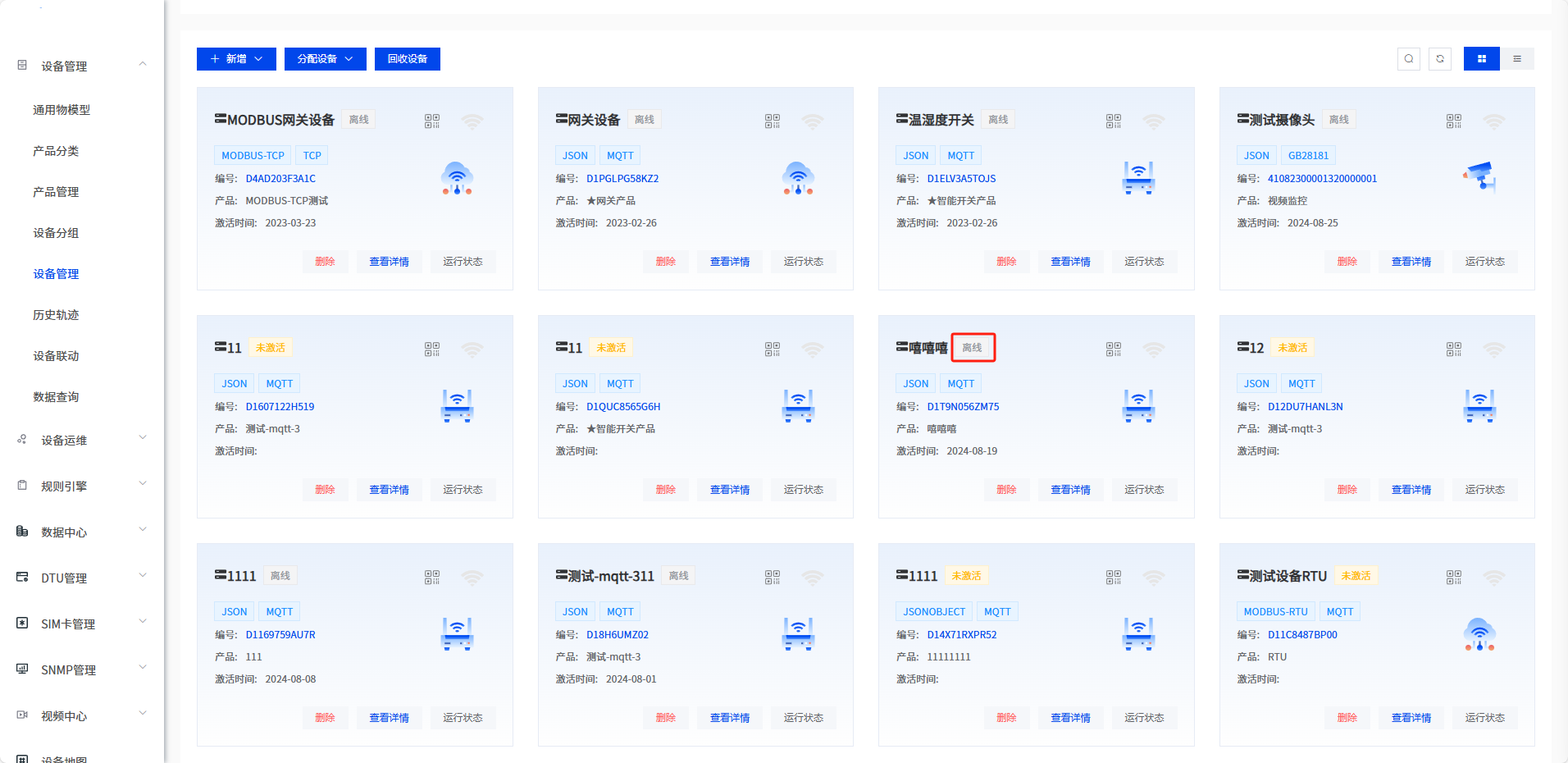The width and height of the screenshot is (1568, 763).
Task: Click device number 41082300001320000001
Action: [1322, 179]
